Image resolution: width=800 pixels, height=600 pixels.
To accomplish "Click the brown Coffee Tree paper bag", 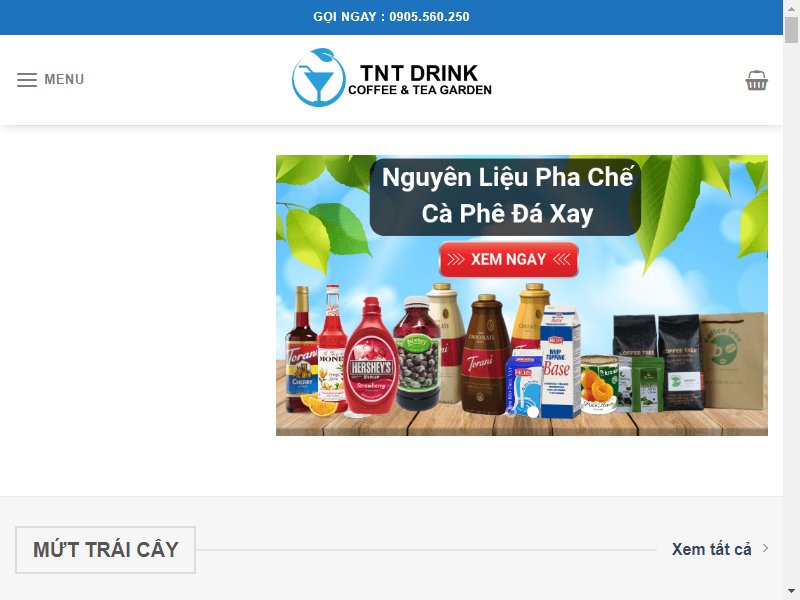I will (x=733, y=361).
